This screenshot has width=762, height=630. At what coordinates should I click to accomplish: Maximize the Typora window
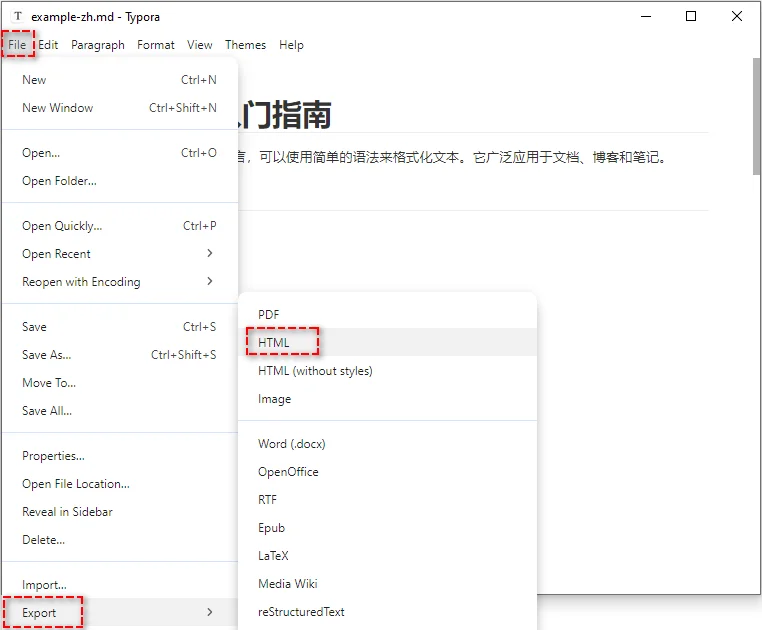[691, 17]
